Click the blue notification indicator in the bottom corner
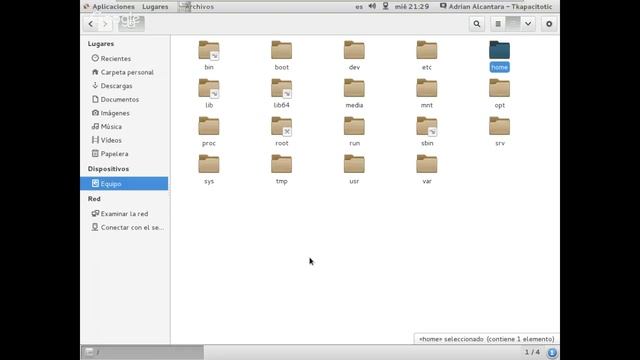Viewport: 640px width, 360px height. click(x=552, y=352)
